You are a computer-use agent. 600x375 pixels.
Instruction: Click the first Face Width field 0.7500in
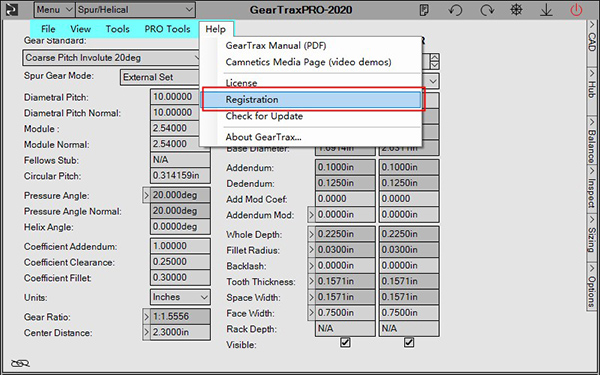coord(345,313)
